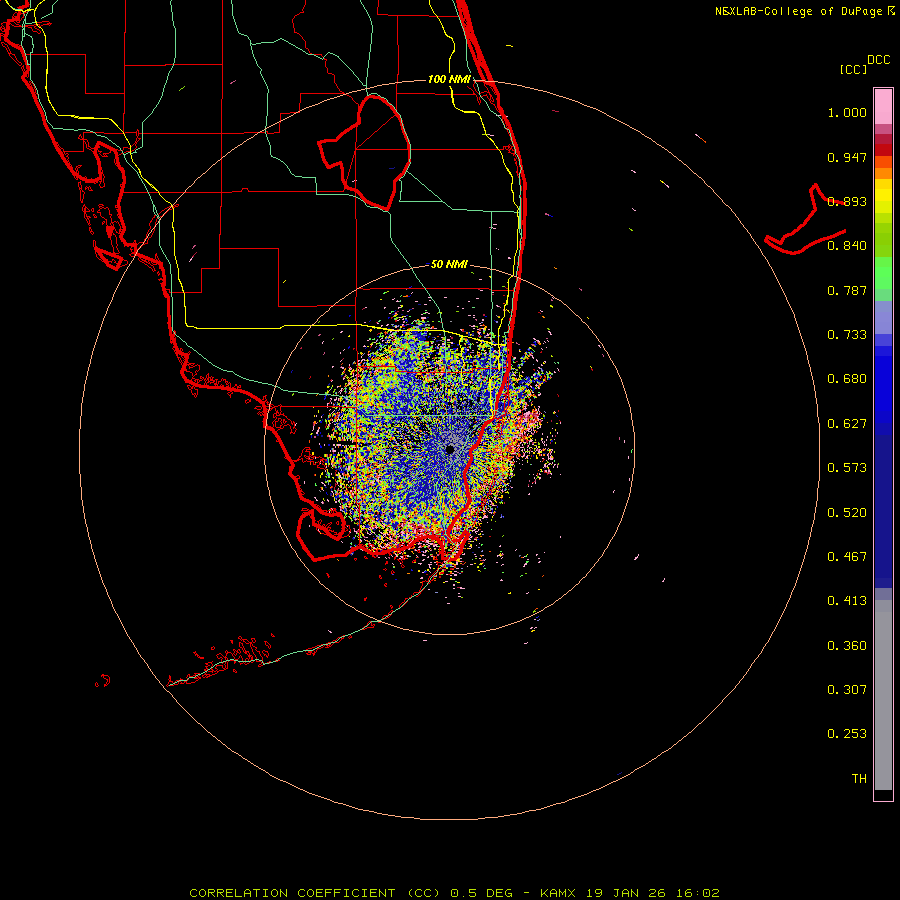
Task: Click the TH threshold label
Action: coord(859,779)
